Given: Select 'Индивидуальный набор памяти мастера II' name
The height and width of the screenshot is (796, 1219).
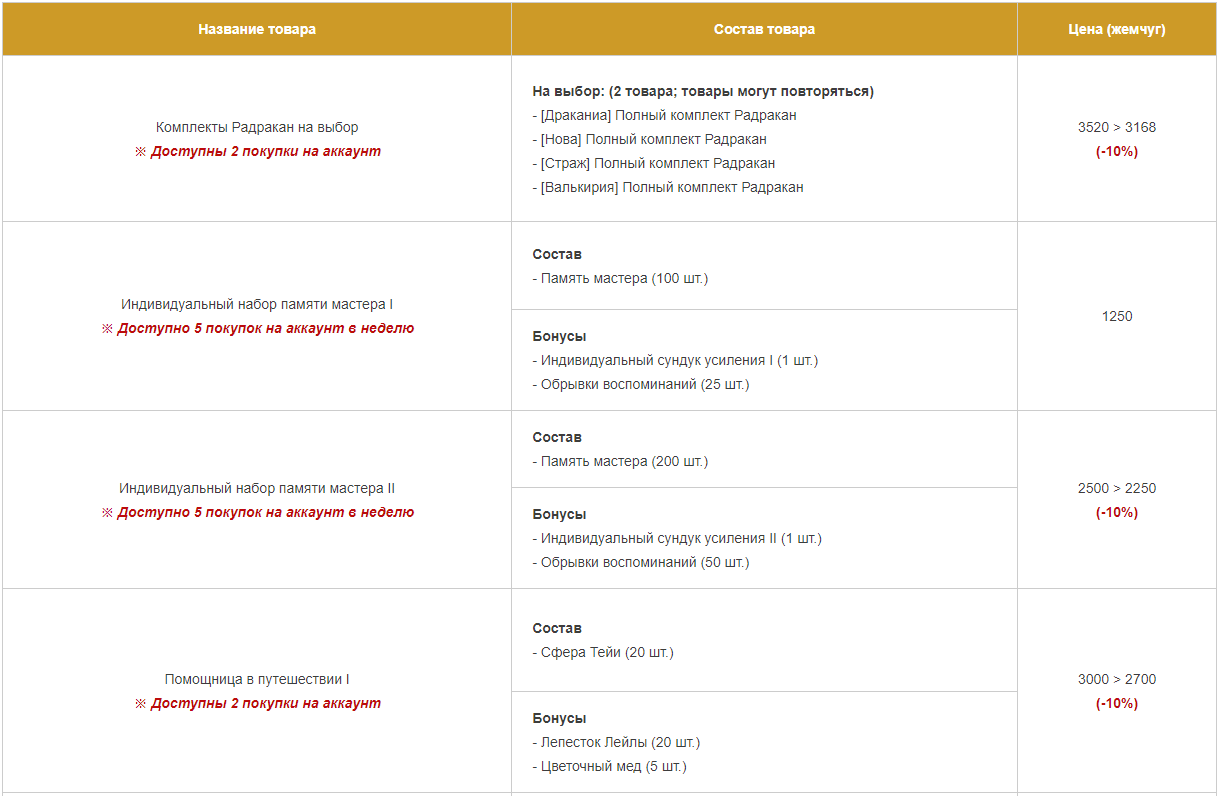Looking at the screenshot, I should point(257,488).
